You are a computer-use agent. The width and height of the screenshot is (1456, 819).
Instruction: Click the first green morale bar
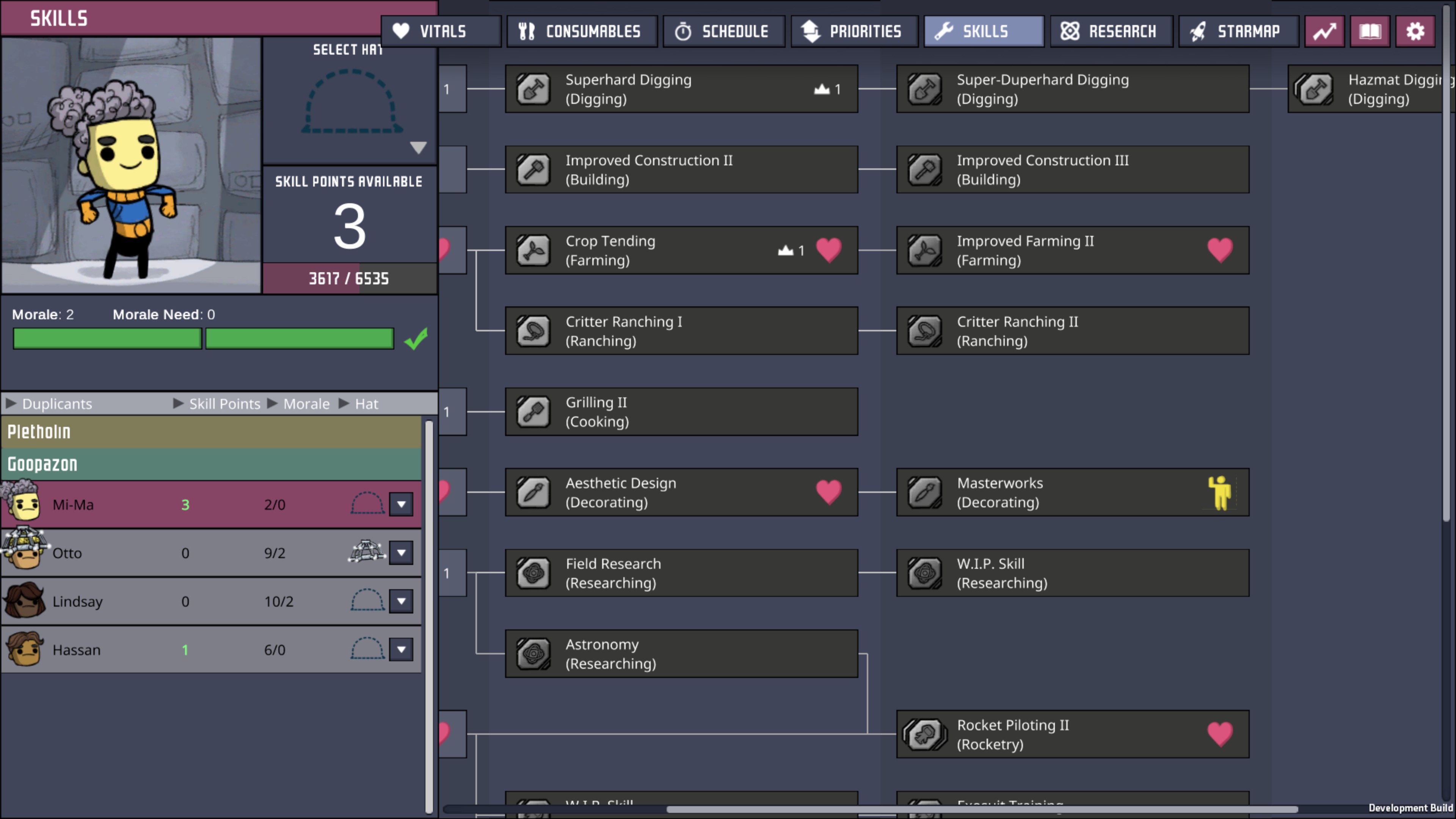tap(107, 339)
